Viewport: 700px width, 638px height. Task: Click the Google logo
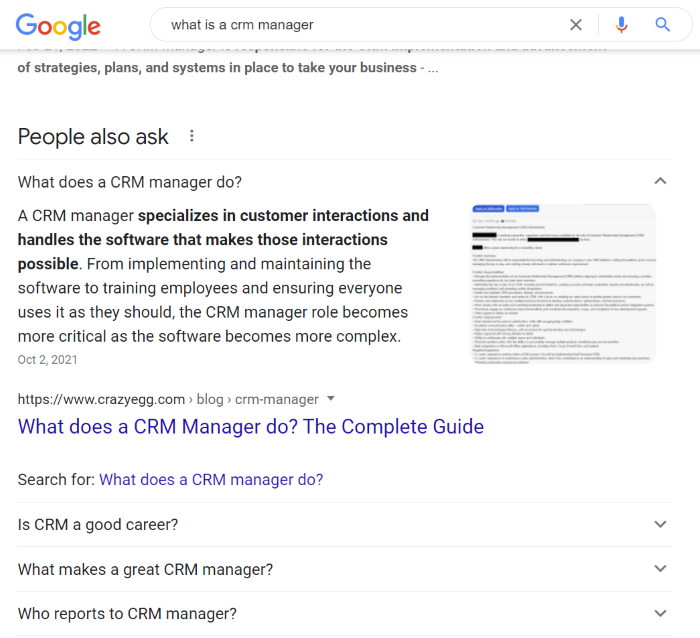click(x=58, y=26)
